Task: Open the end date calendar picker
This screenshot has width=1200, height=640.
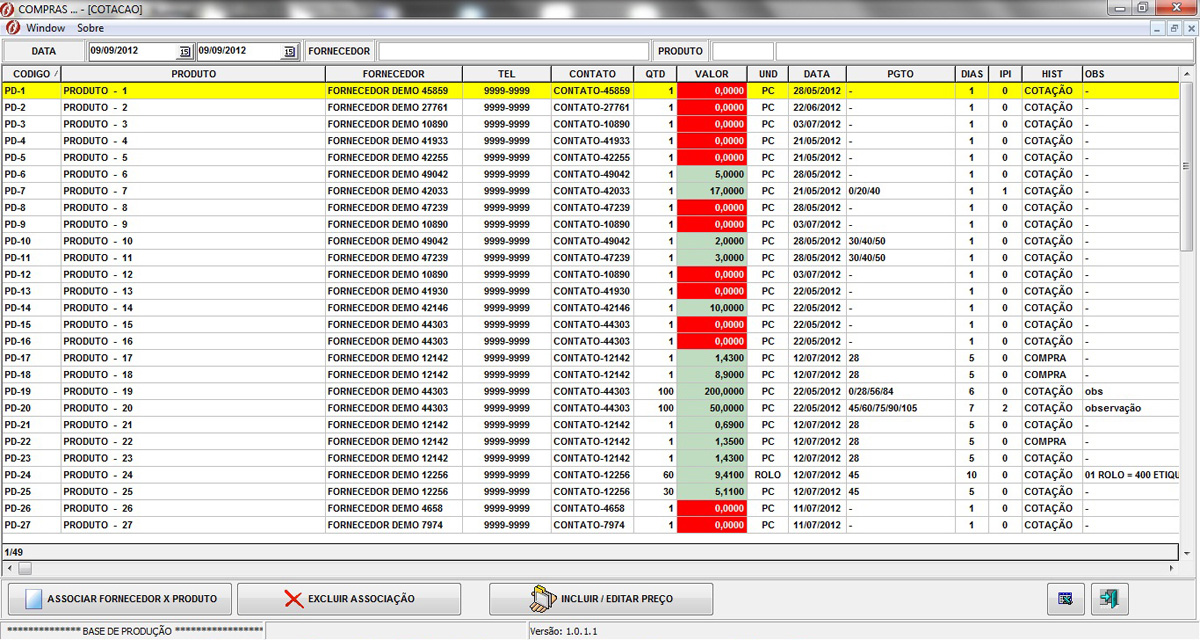Action: (x=290, y=51)
